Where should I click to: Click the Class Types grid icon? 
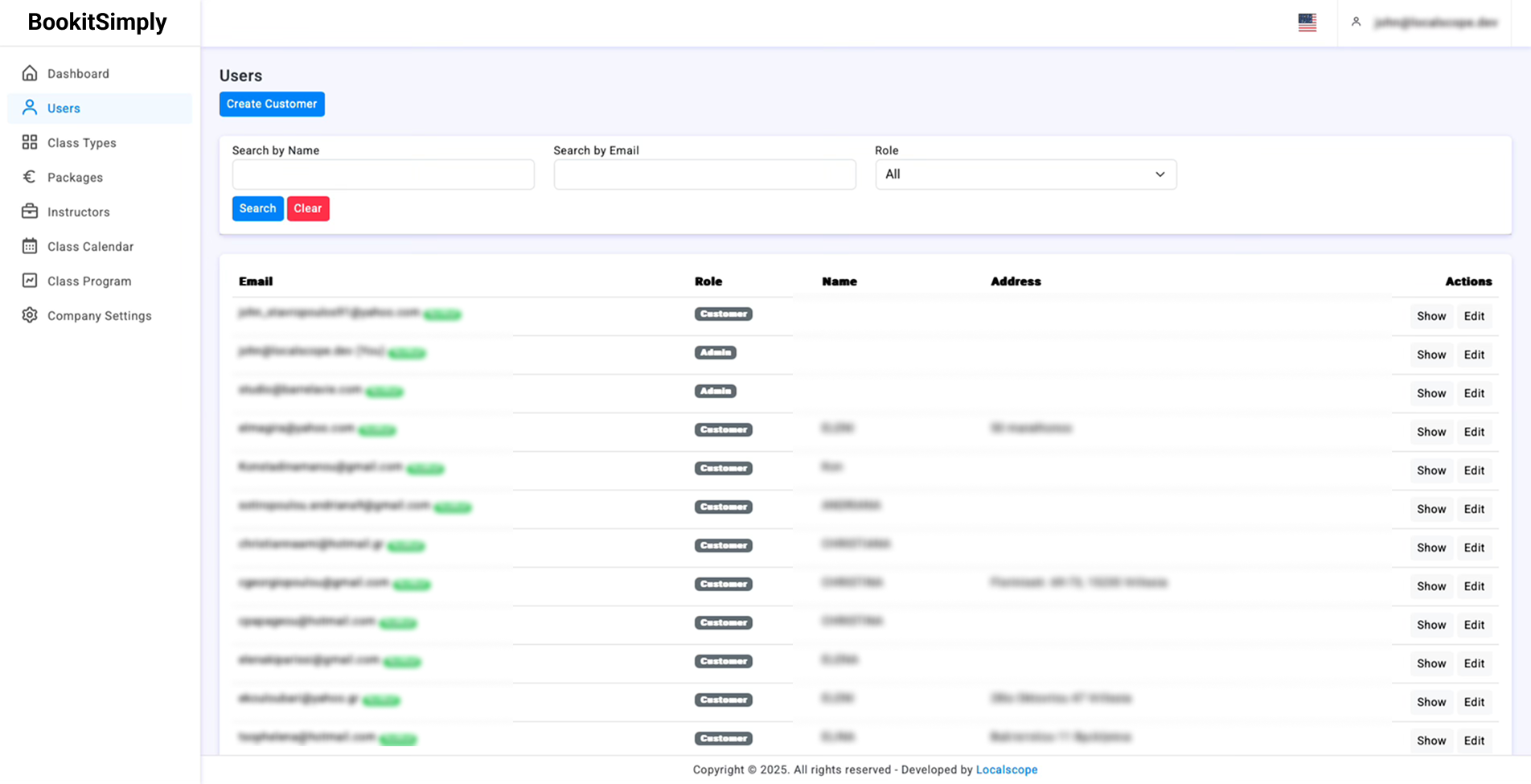(x=30, y=142)
